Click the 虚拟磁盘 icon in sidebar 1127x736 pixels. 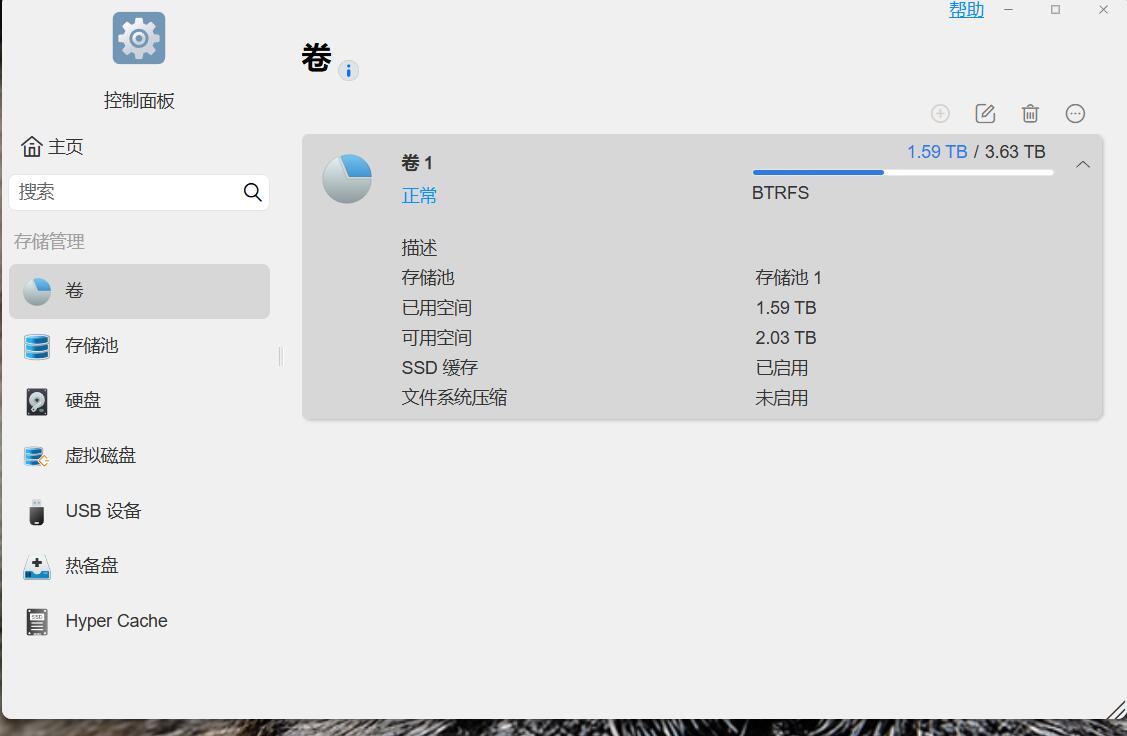pyautogui.click(x=36, y=456)
